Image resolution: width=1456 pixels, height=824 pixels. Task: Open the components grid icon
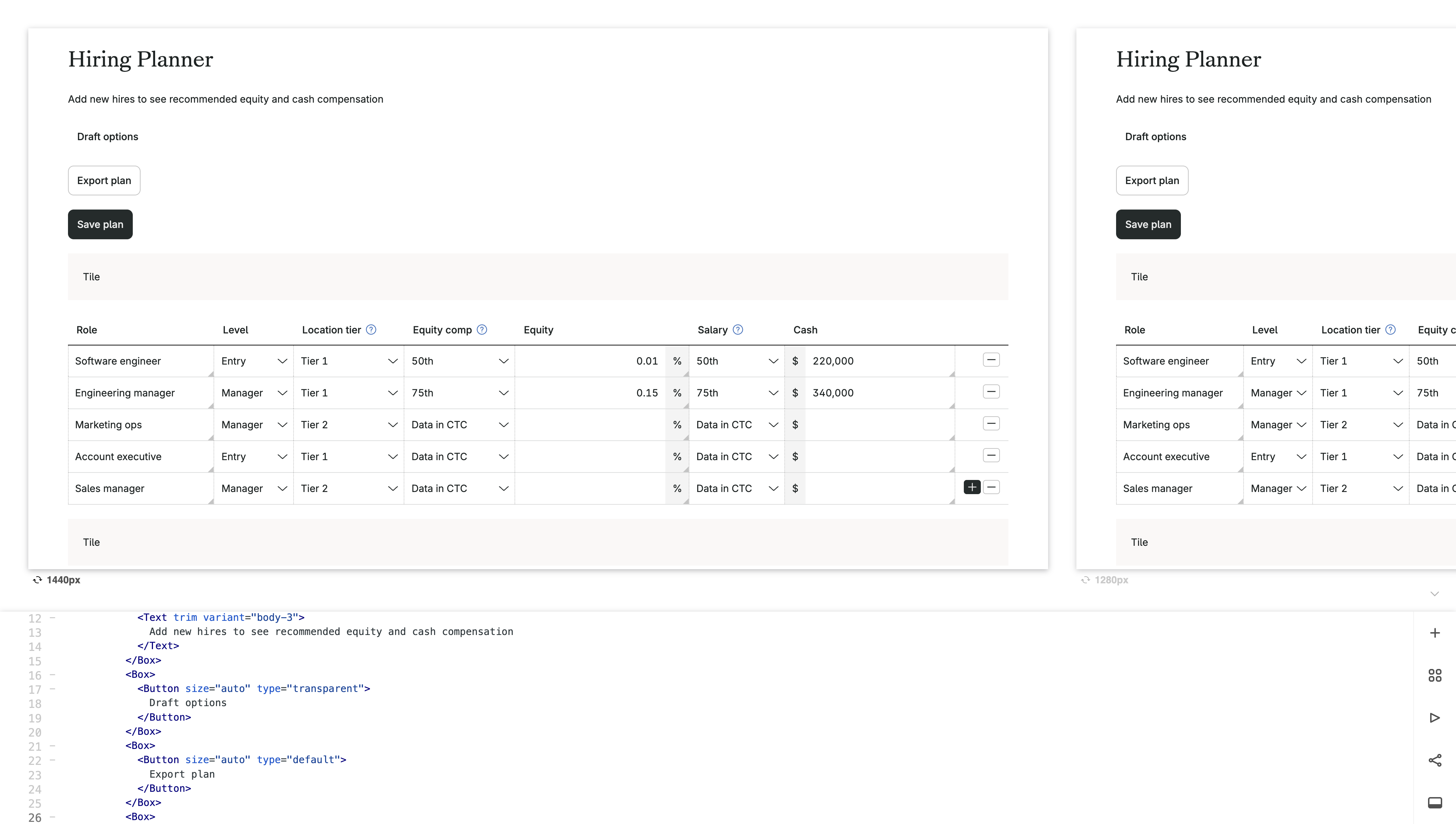(1434, 675)
